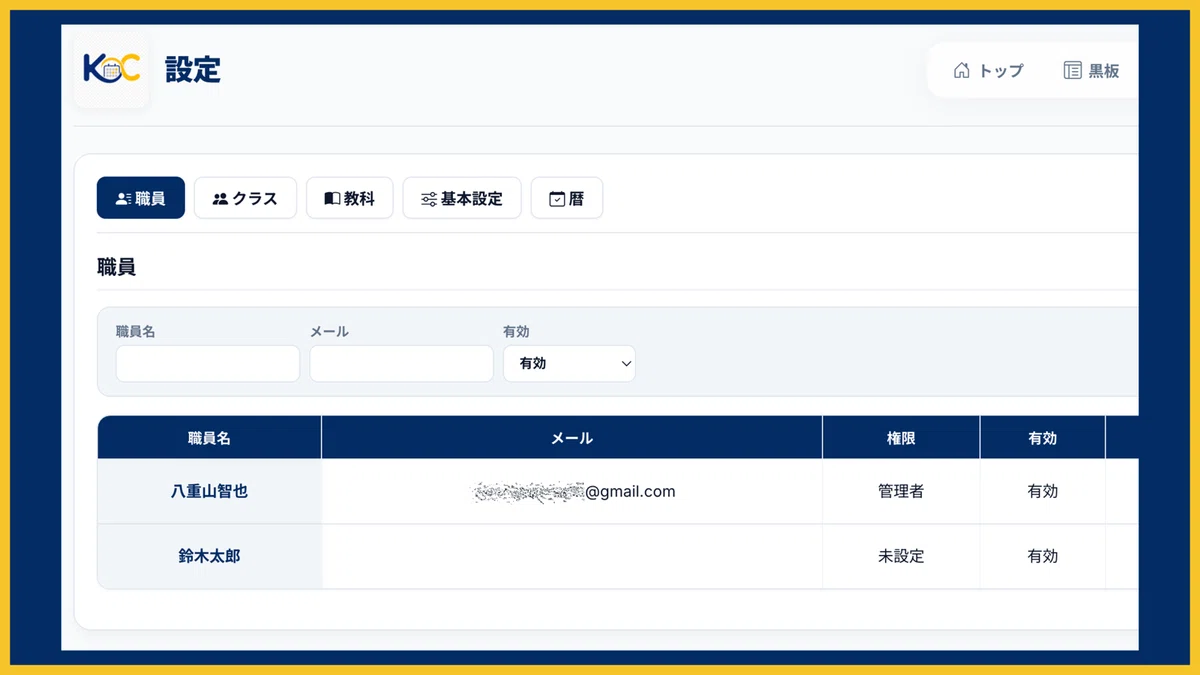The image size is (1200, 675).
Task: Open the 黒板 page
Action: (1091, 71)
